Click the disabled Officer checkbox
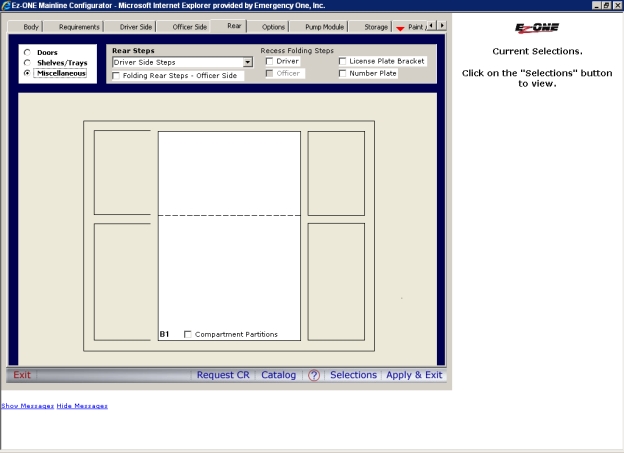 (269, 73)
